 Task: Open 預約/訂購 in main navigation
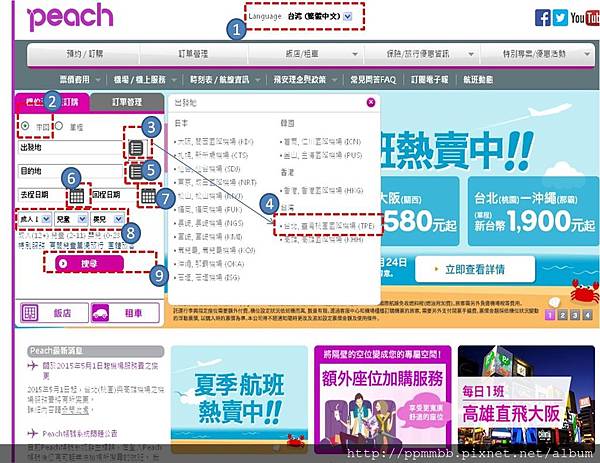(84, 54)
